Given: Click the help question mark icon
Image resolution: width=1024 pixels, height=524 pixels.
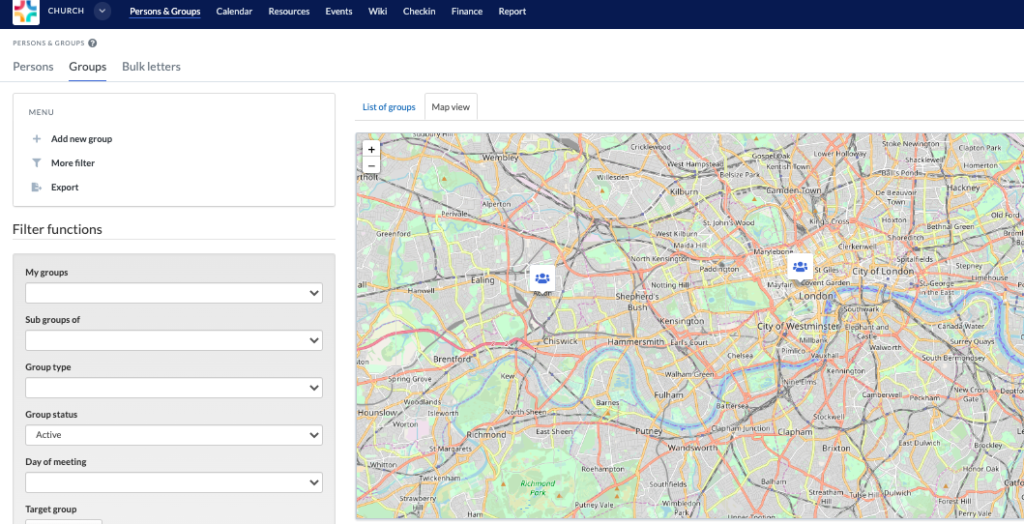Looking at the screenshot, I should 93,43.
